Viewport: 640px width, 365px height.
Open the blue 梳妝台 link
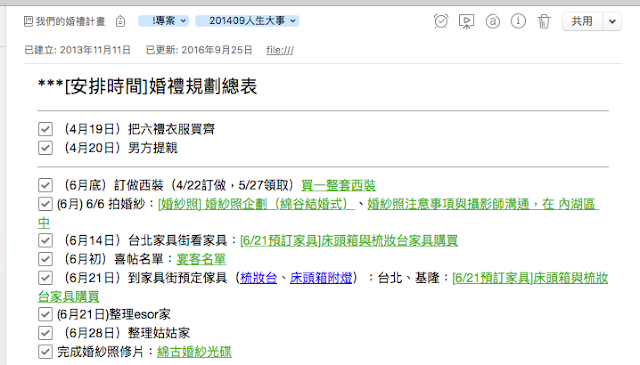coord(258,278)
